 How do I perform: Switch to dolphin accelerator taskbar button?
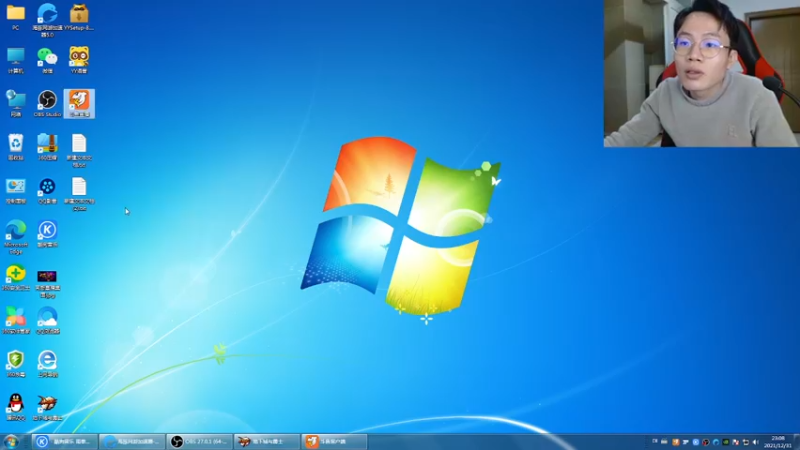point(132,441)
